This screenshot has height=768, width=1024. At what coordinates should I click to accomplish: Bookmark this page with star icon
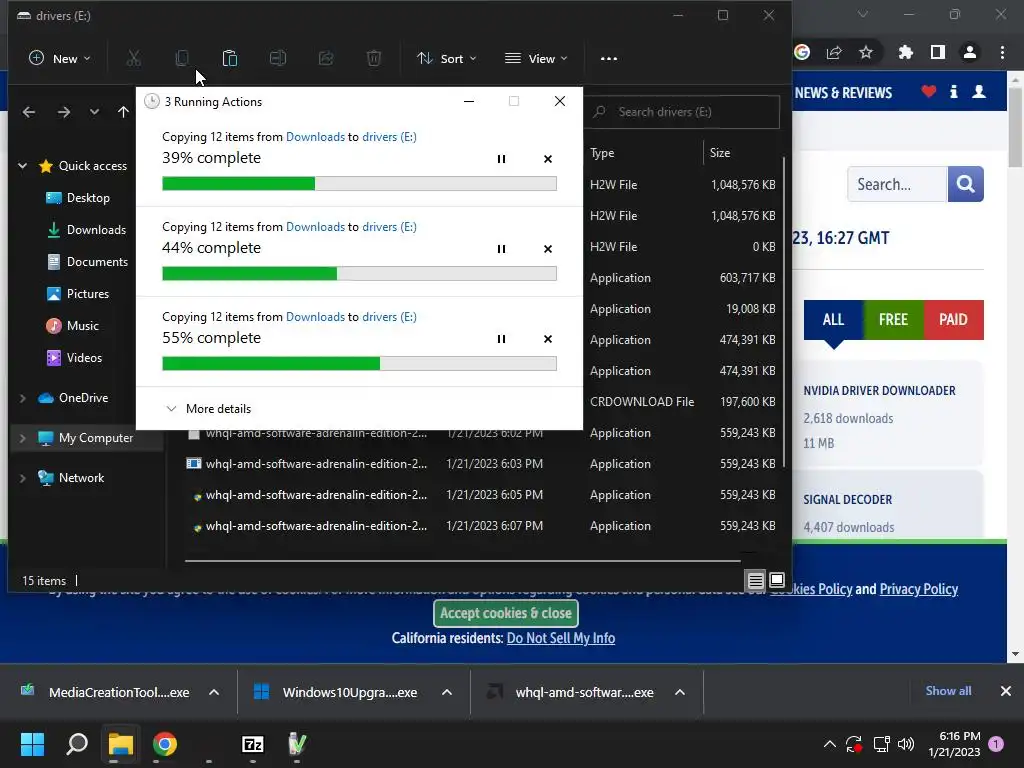coord(866,52)
